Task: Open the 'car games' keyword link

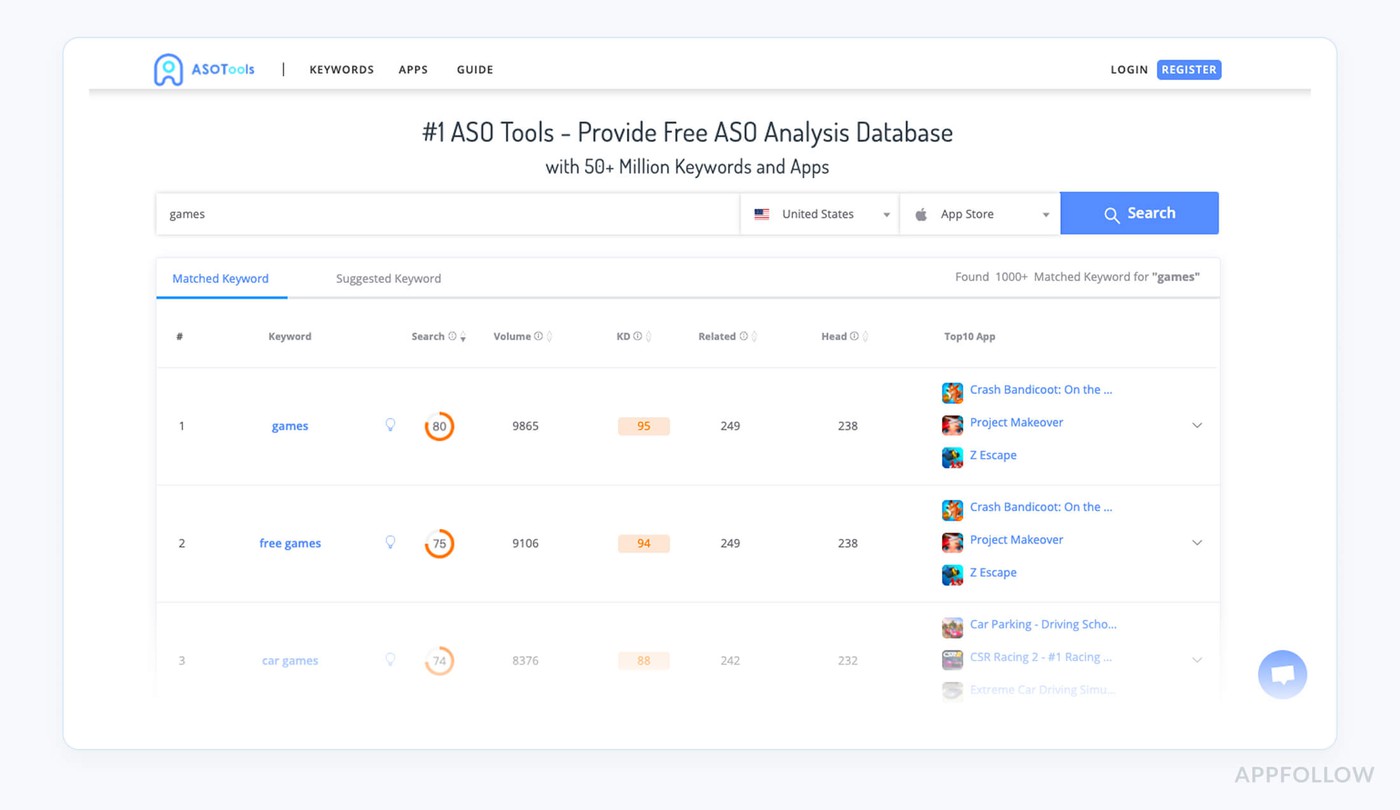Action: (x=290, y=660)
